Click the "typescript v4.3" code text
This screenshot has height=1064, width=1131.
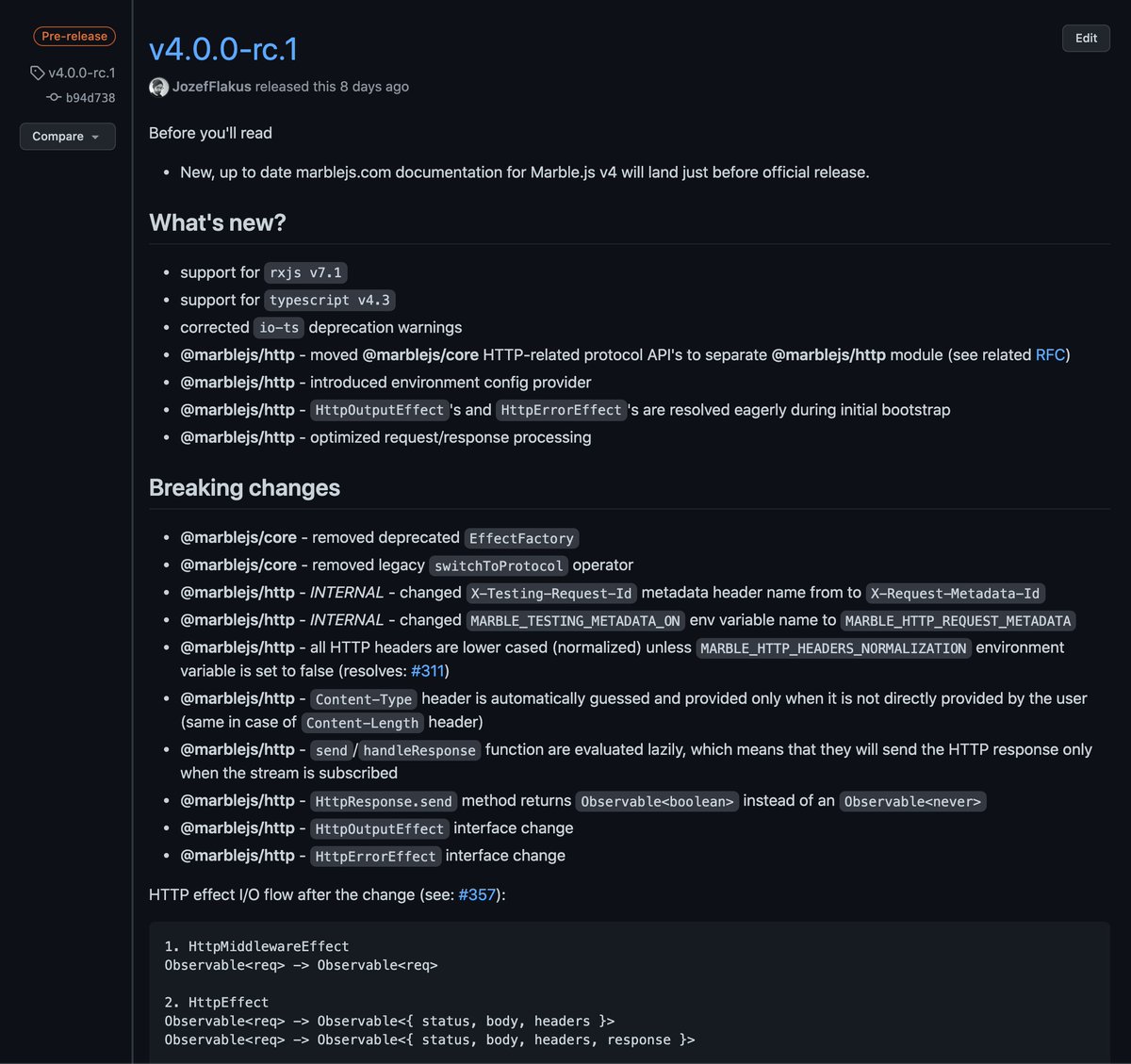pyautogui.click(x=330, y=300)
